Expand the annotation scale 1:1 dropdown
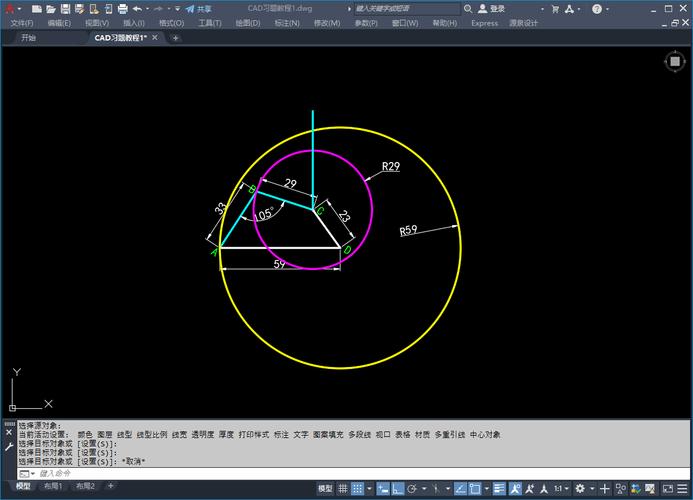The image size is (693, 500). click(x=560, y=488)
